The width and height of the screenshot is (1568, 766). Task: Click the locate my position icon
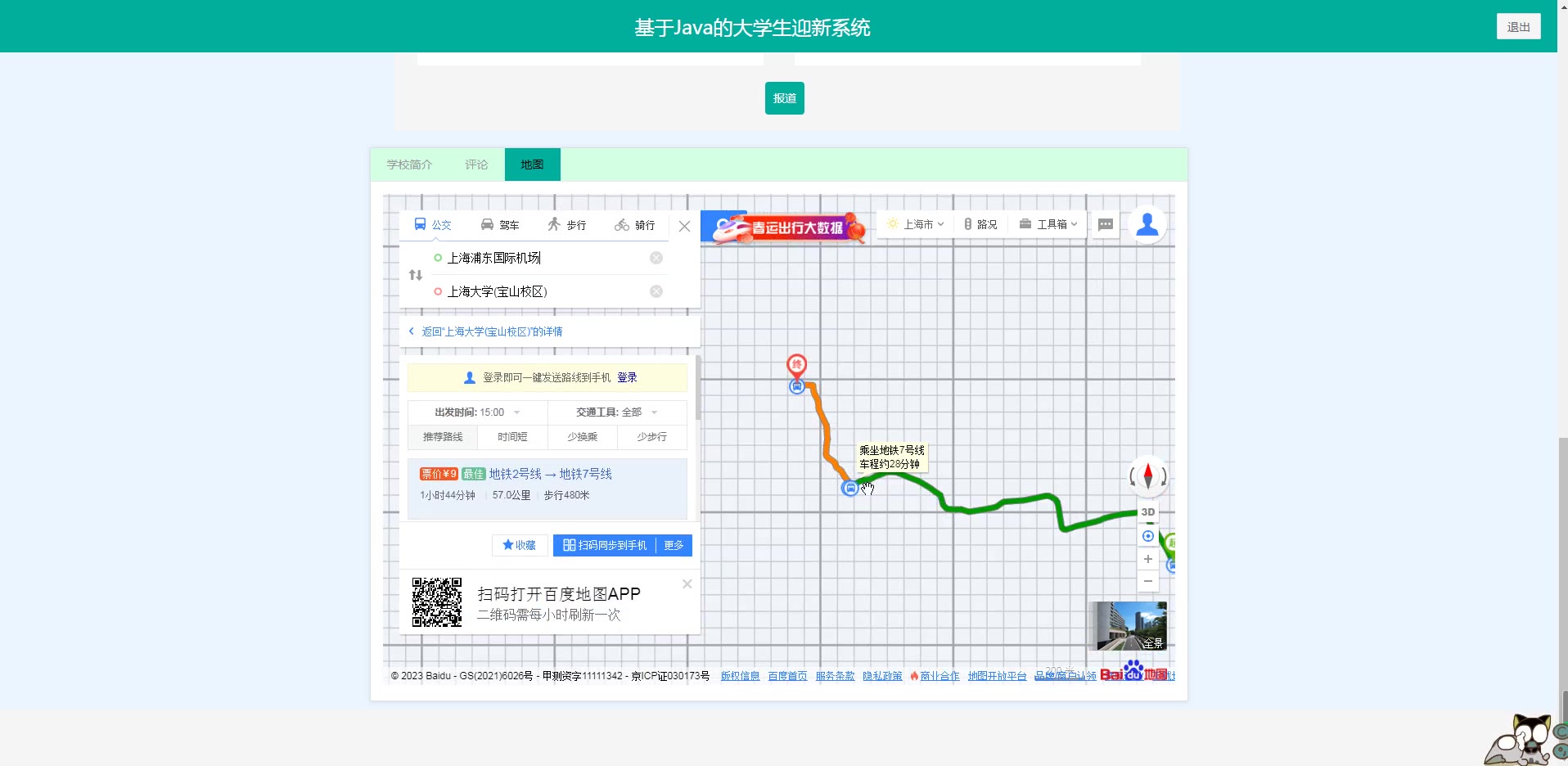point(1148,536)
